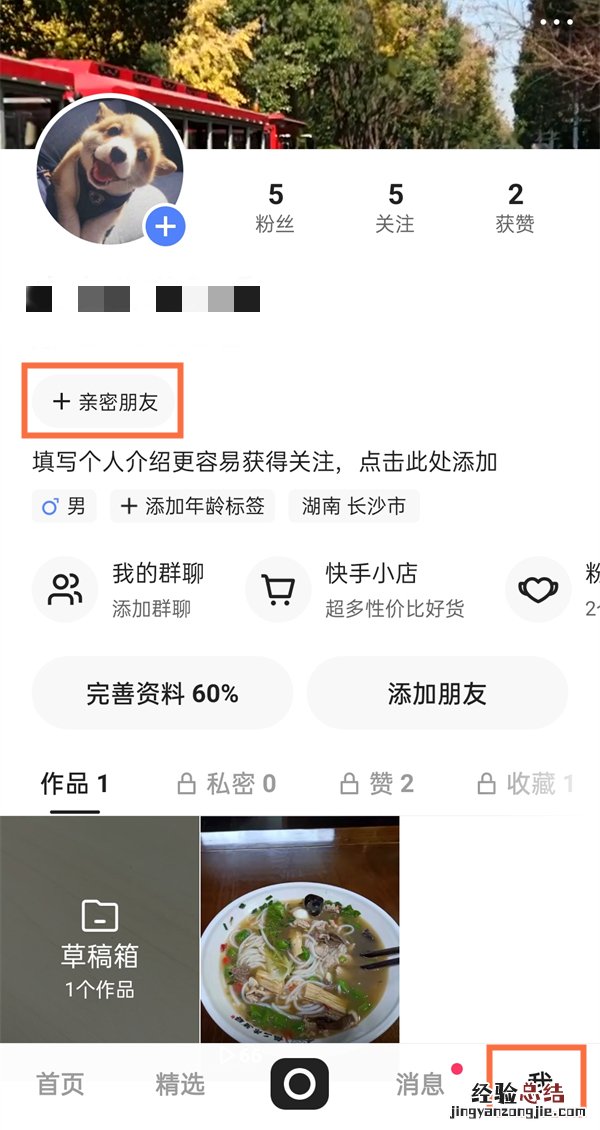Open the 草稿箱 drafts folder

coord(99,930)
